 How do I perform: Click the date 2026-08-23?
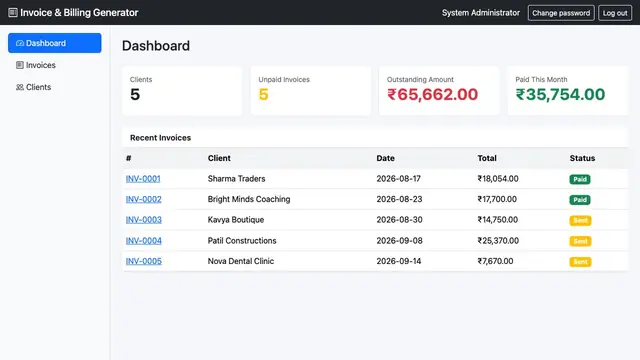[x=399, y=199]
